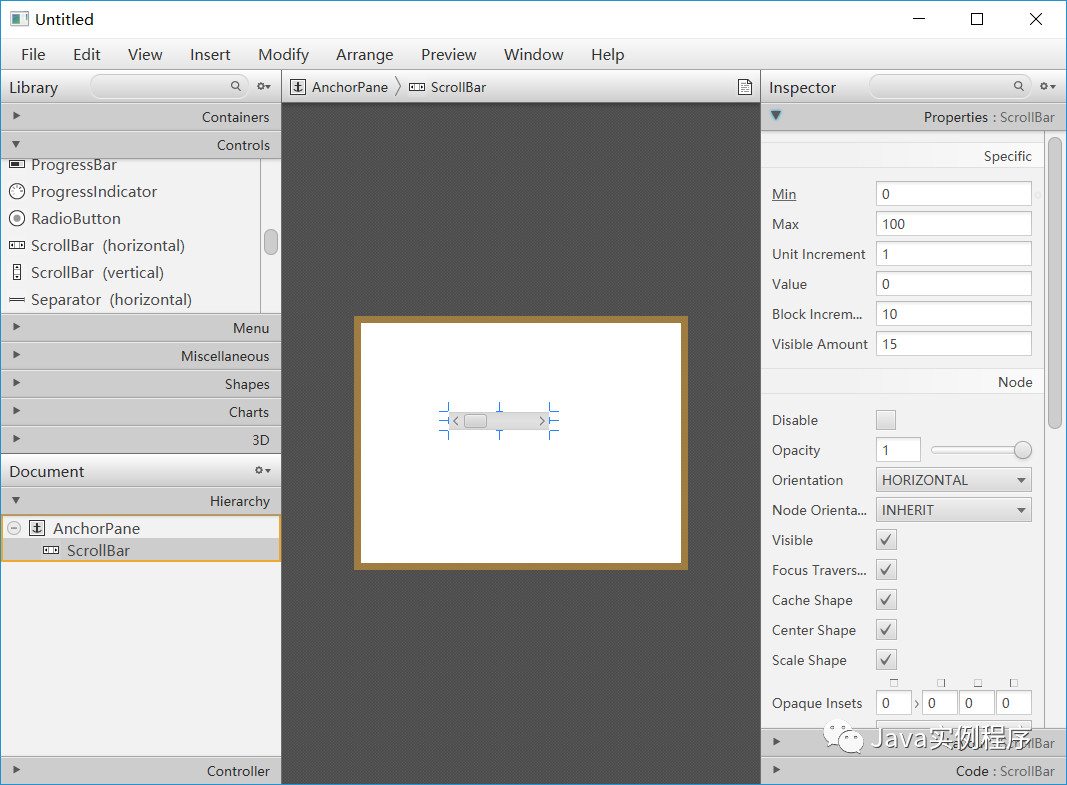Viewport: 1067px width, 785px height.
Task: Open the Library panel gear menu
Action: tap(263, 87)
